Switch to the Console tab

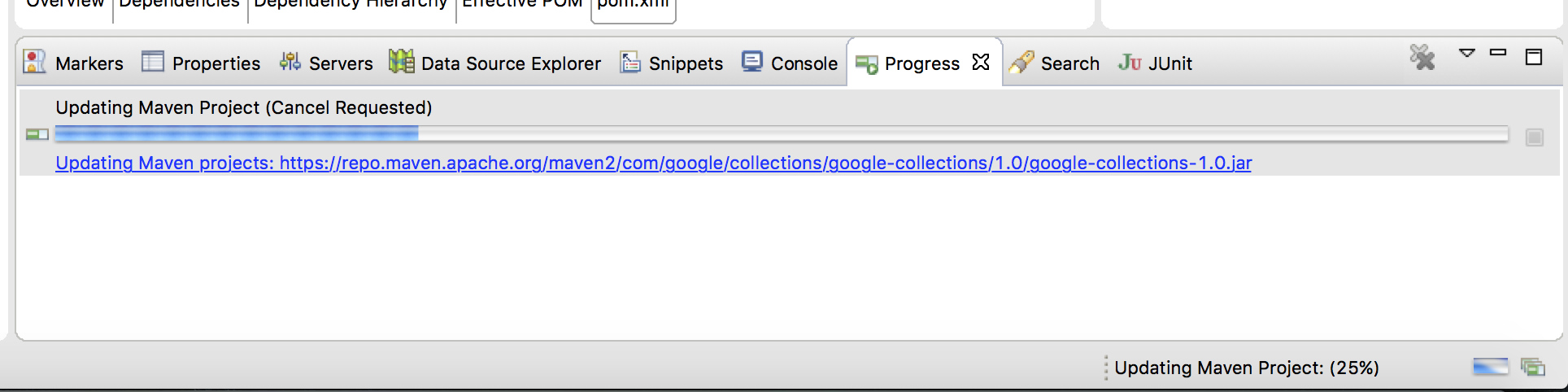(789, 63)
